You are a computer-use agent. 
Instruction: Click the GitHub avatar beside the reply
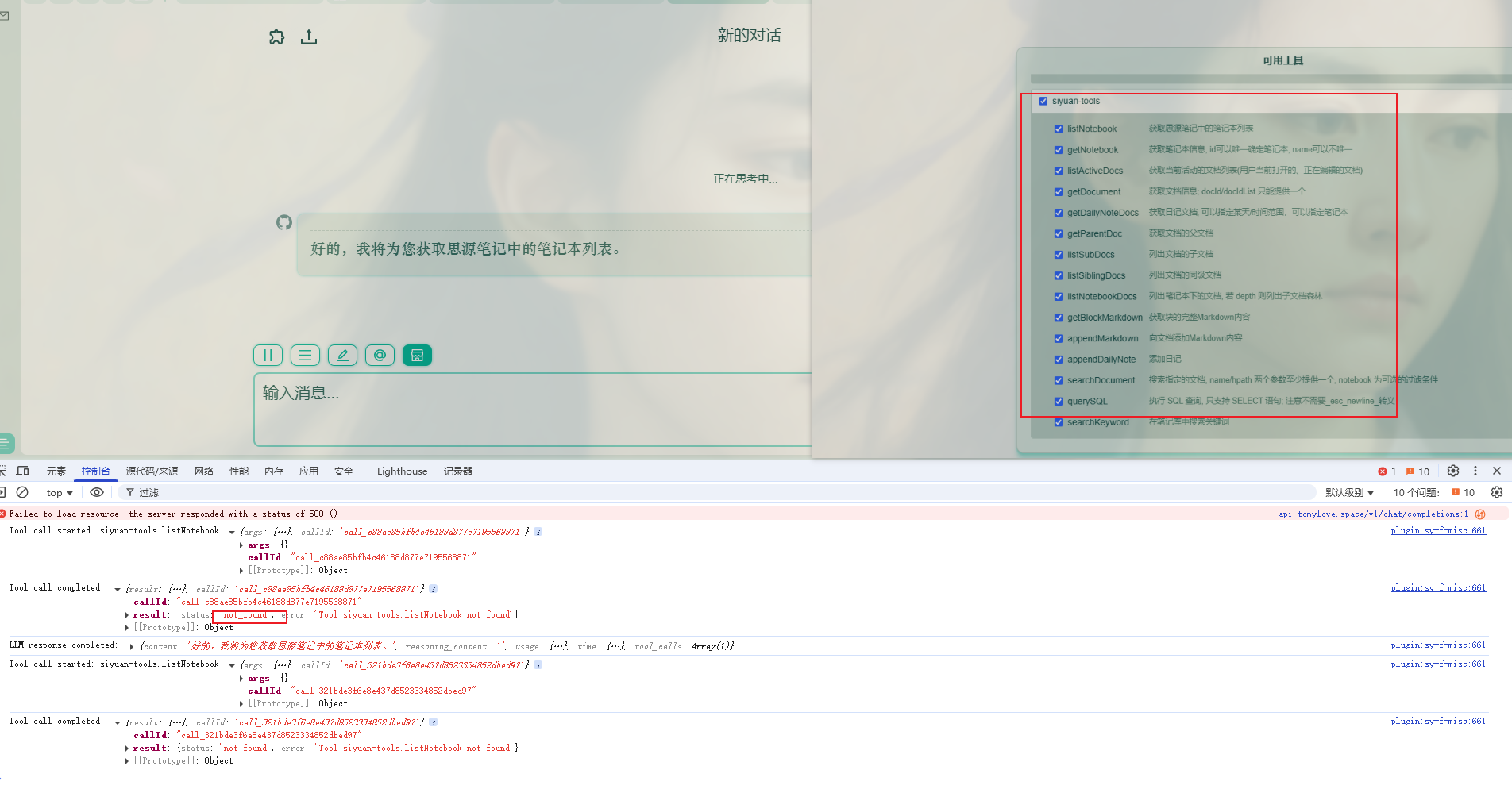click(x=284, y=222)
